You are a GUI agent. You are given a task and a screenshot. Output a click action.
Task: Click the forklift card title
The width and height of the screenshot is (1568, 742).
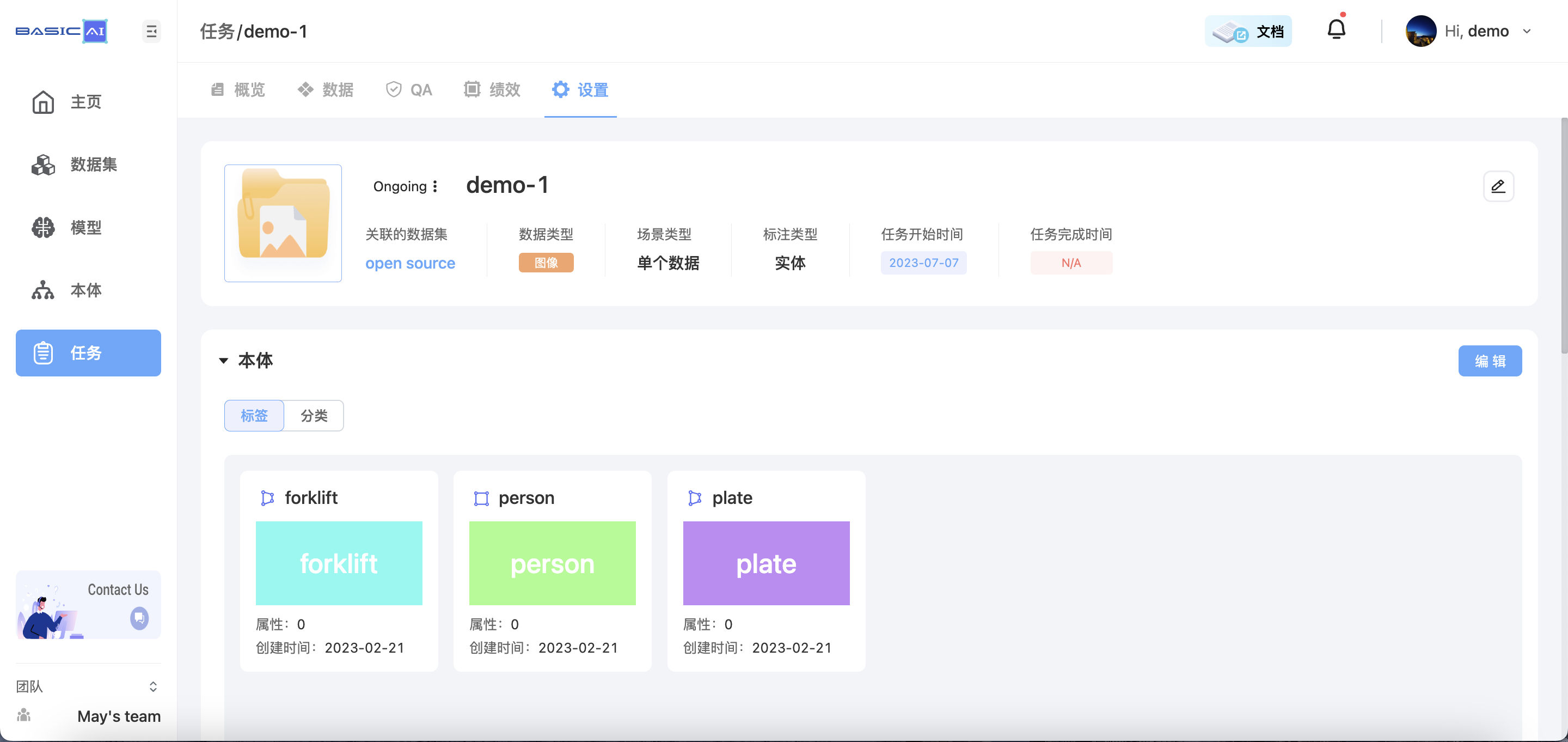click(x=311, y=498)
